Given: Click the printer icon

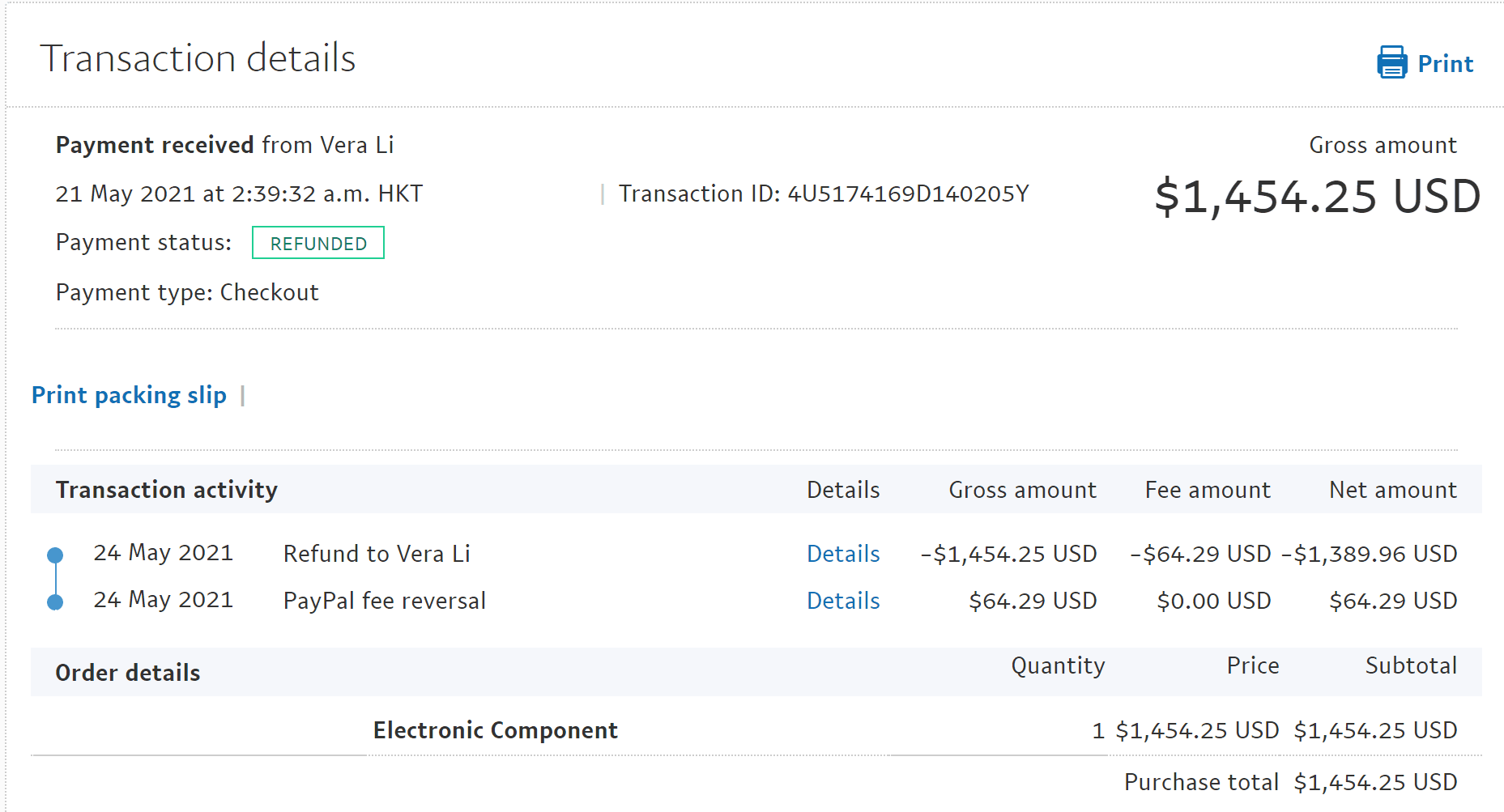Looking at the screenshot, I should pos(1391,62).
